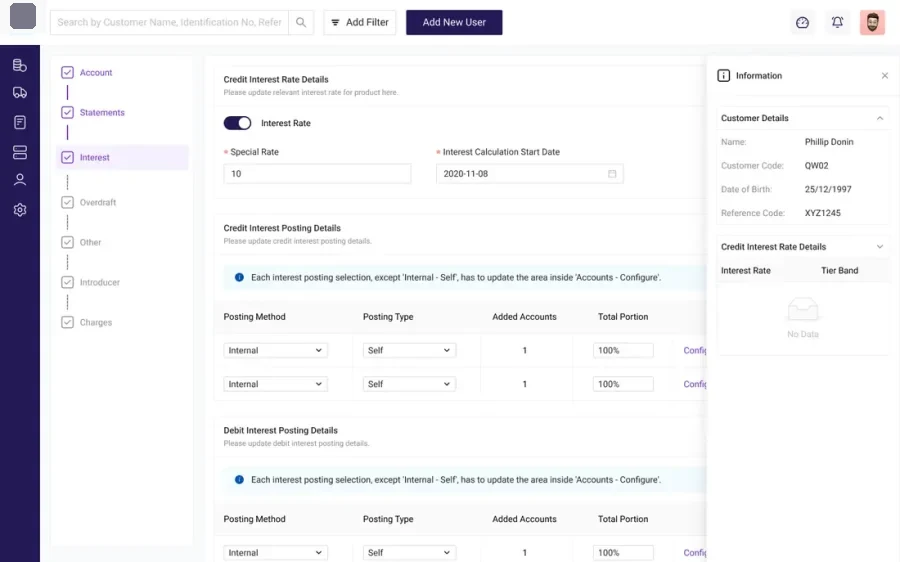Toggle the Introducer step checkbox
Viewport: 900px width, 562px height.
click(x=67, y=282)
